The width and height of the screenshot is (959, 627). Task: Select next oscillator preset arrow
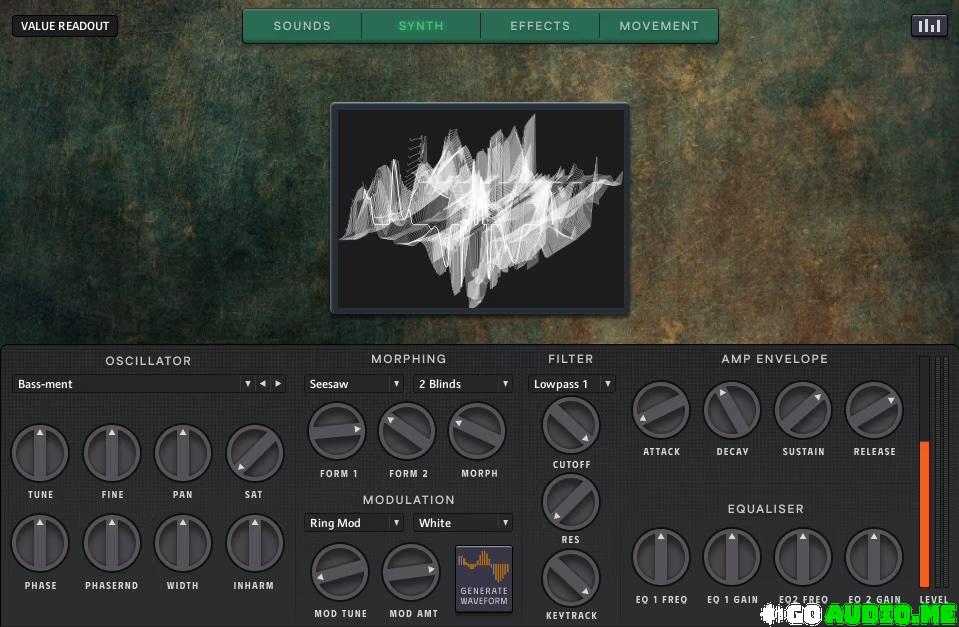pyautogui.click(x=278, y=384)
